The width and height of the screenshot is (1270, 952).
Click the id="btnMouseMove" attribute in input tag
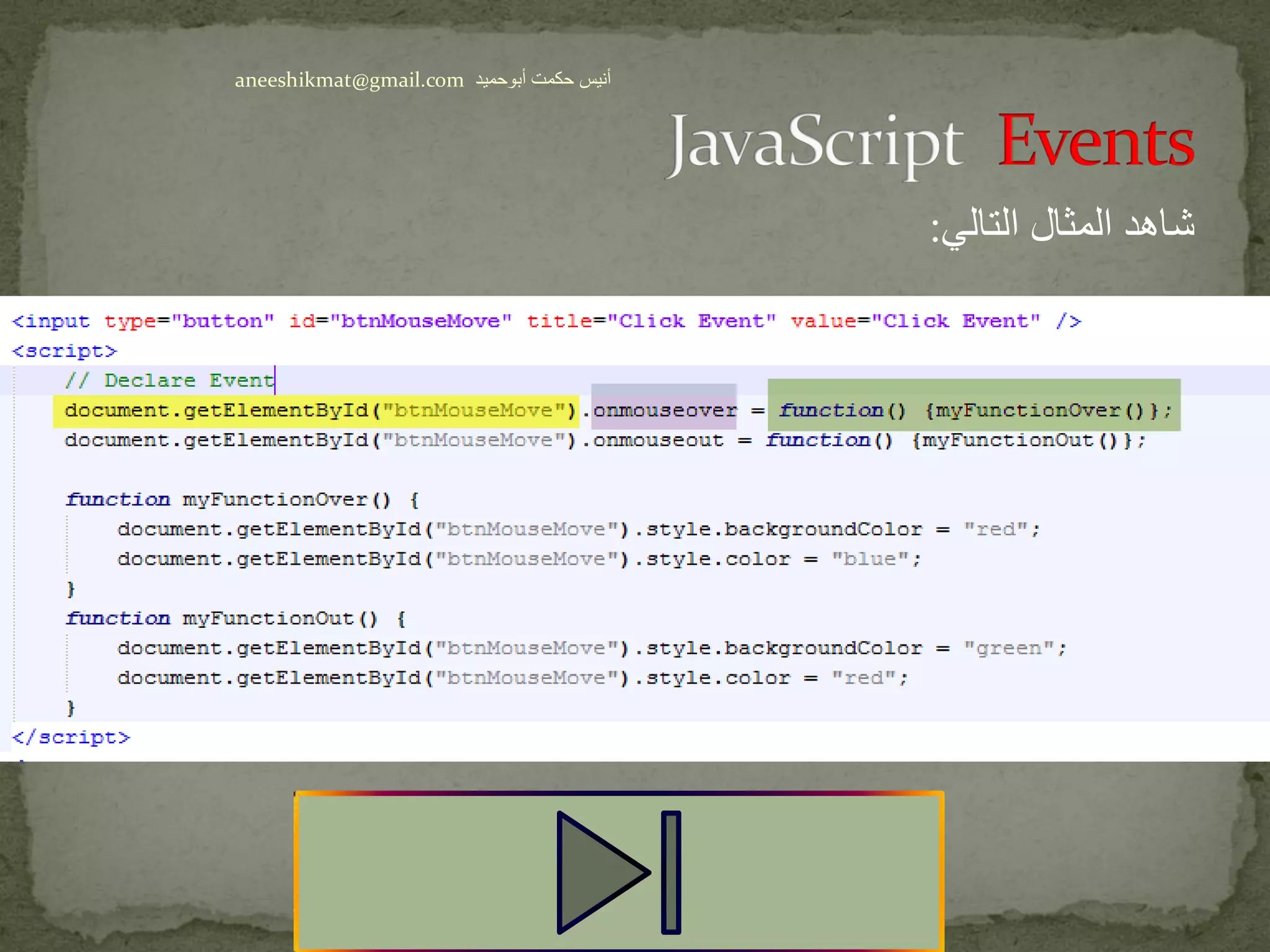pyautogui.click(x=400, y=321)
